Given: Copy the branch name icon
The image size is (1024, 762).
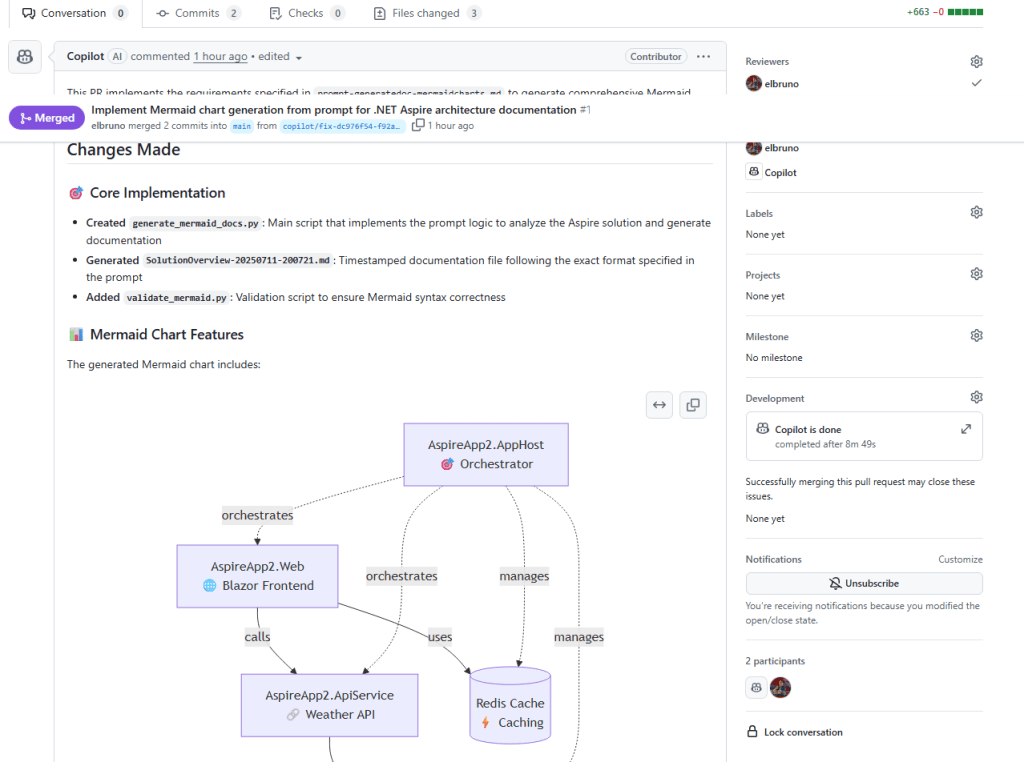Looking at the screenshot, I should pyautogui.click(x=418, y=125).
